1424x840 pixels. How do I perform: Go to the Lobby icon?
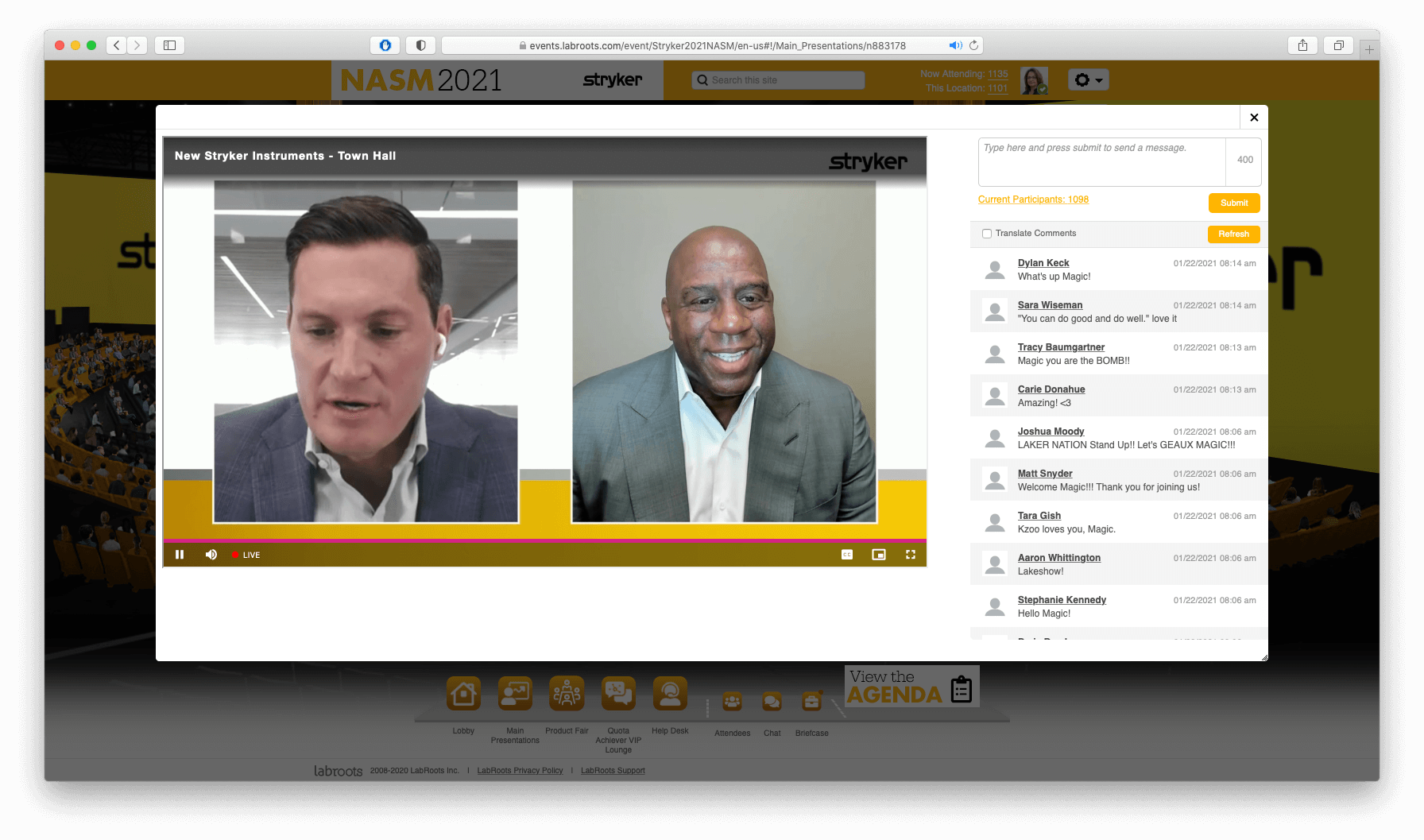point(463,695)
